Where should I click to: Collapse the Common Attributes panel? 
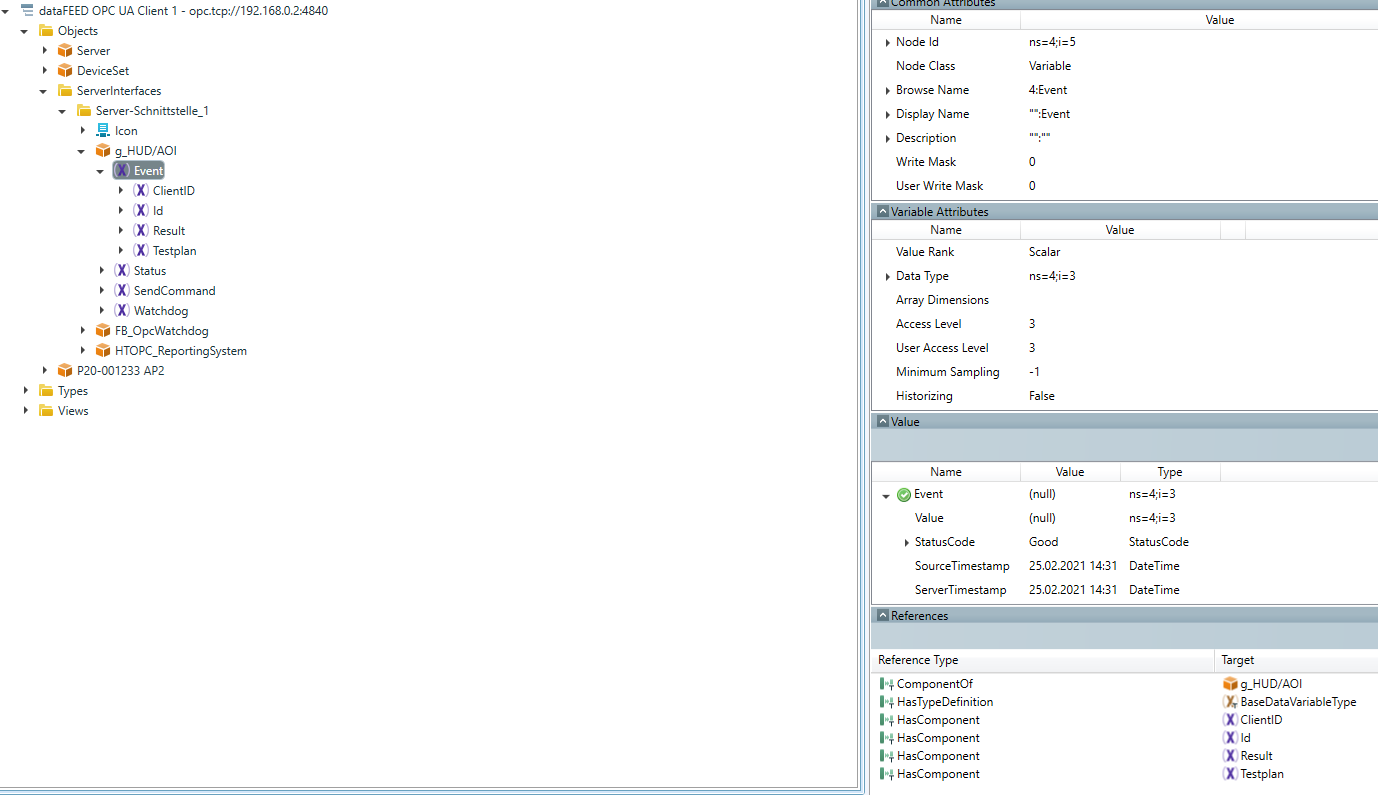click(883, 4)
